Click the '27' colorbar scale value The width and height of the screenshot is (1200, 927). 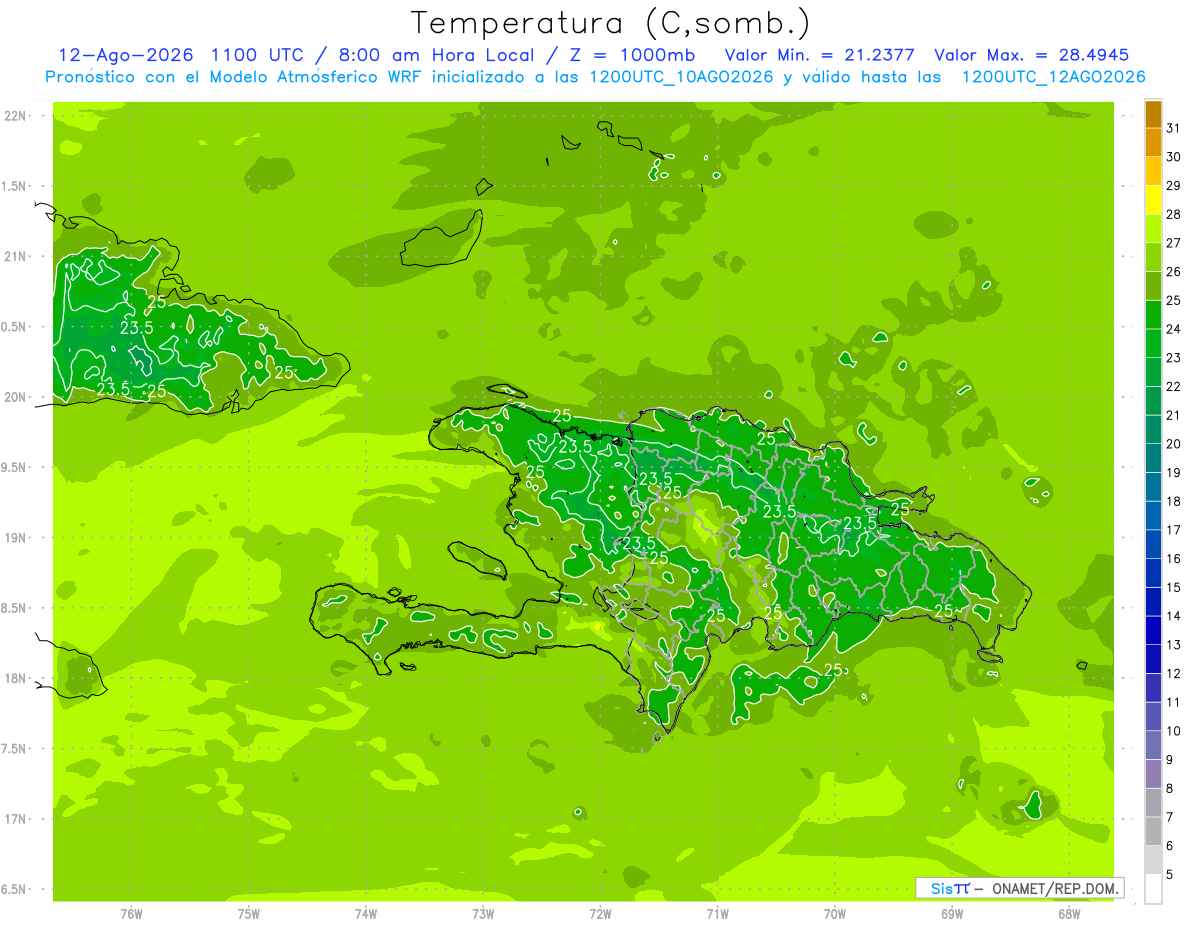coord(1174,243)
